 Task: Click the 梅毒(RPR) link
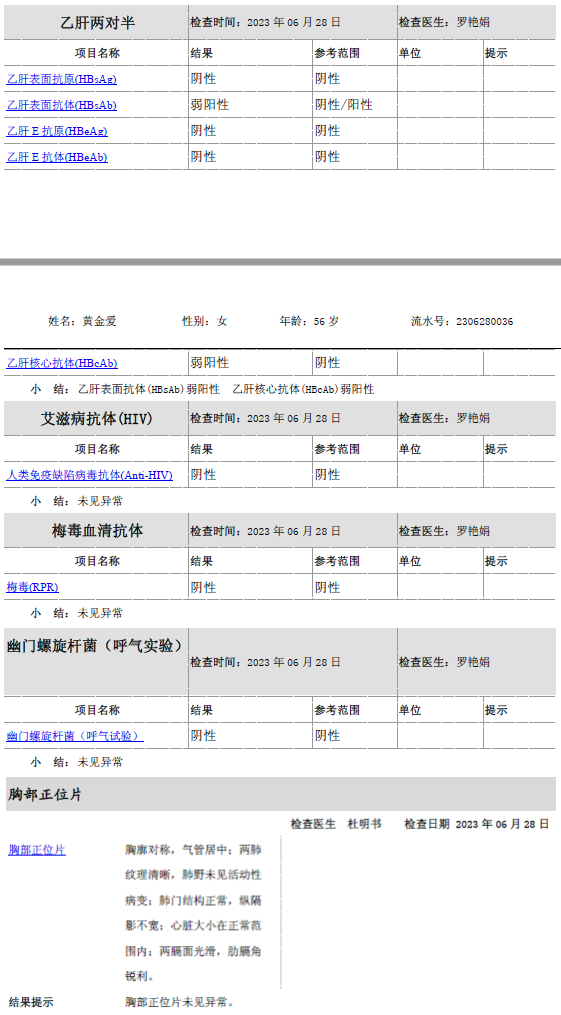(32, 588)
